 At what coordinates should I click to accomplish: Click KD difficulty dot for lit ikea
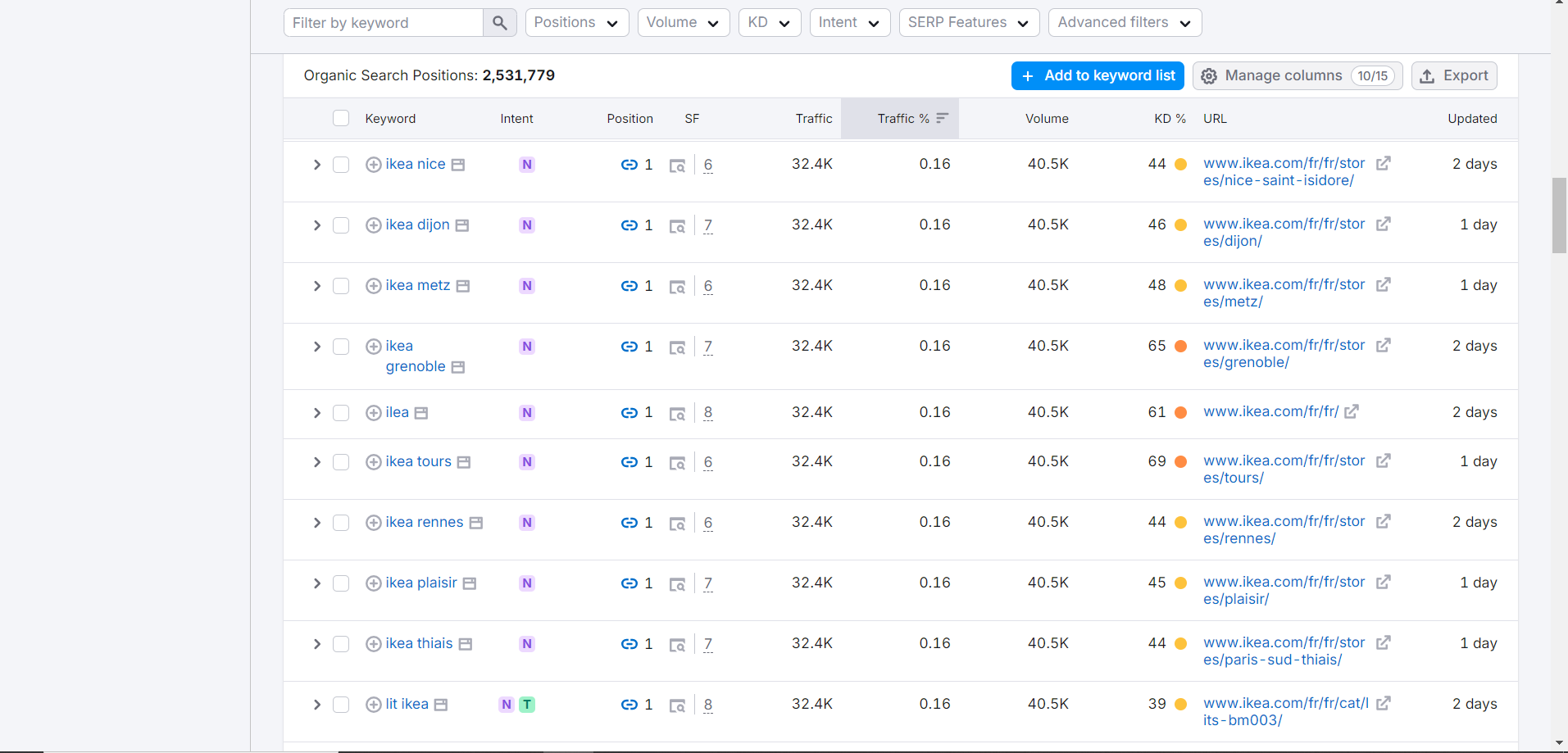pyautogui.click(x=1181, y=705)
